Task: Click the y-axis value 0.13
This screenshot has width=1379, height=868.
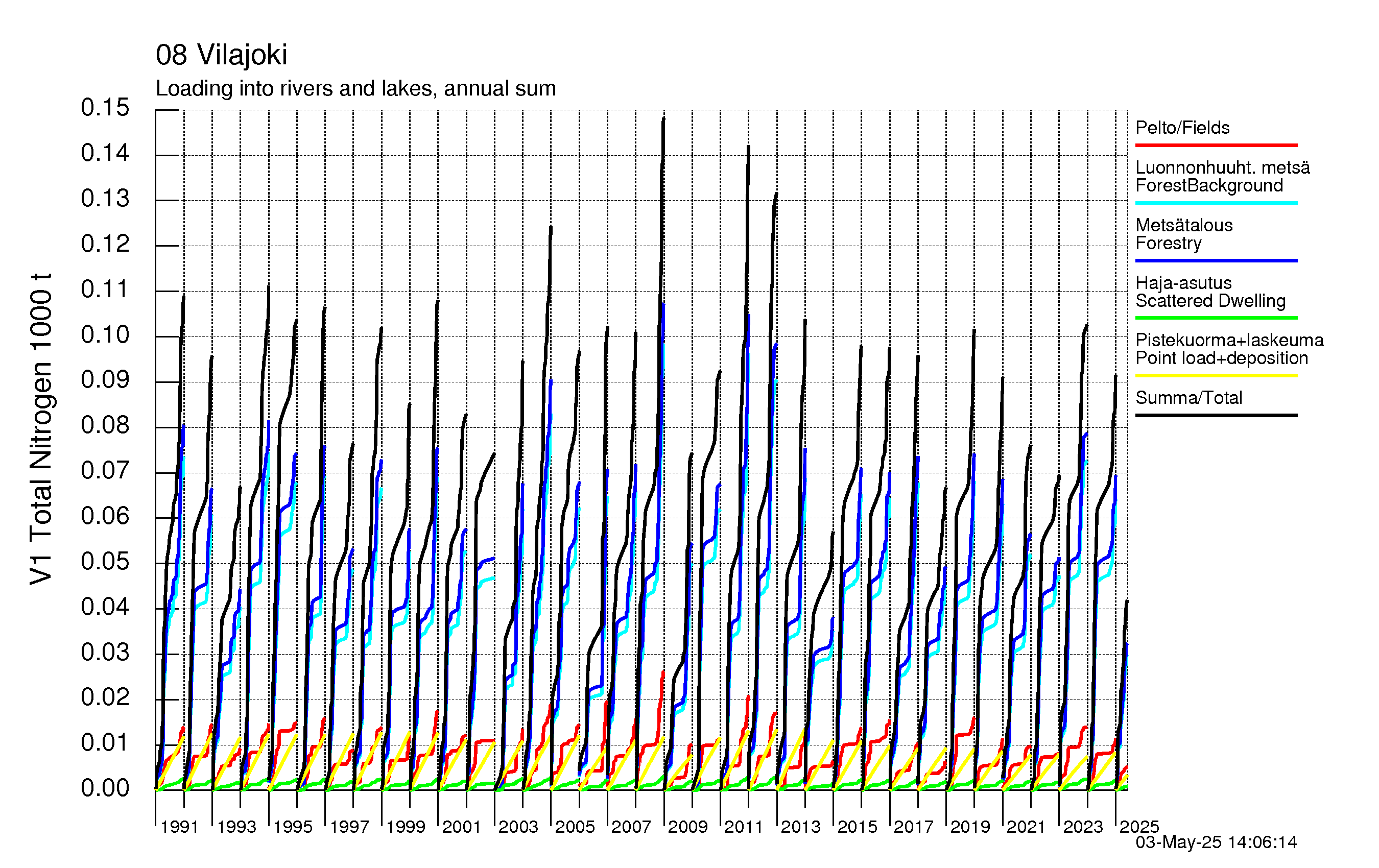Action: 105,199
